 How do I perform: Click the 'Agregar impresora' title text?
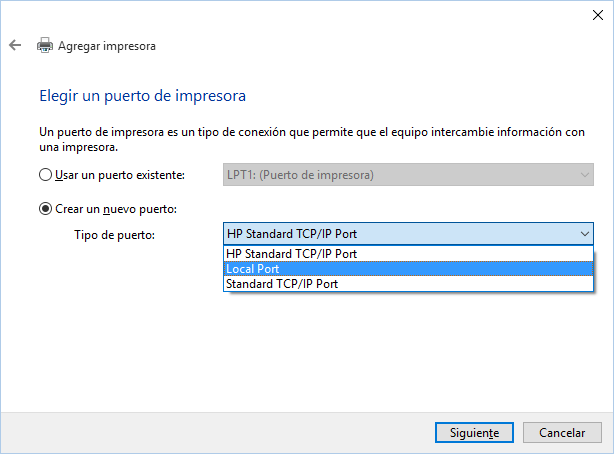(x=107, y=46)
